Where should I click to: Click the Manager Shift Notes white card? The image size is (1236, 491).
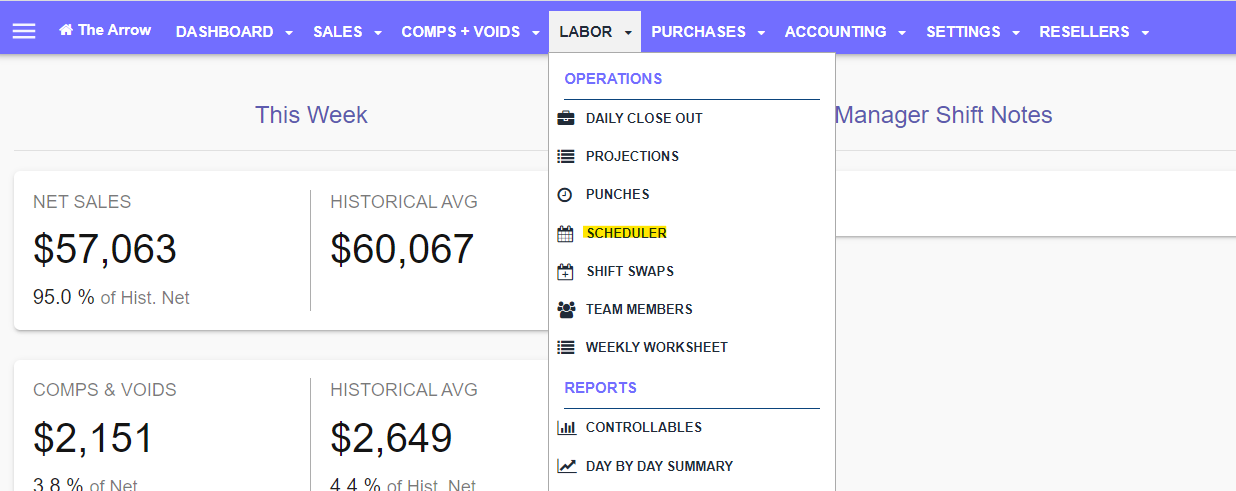(1035, 203)
